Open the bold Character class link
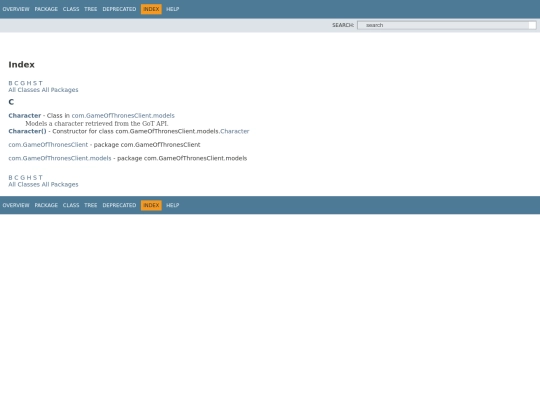The height and width of the screenshot is (405, 540). [25, 116]
